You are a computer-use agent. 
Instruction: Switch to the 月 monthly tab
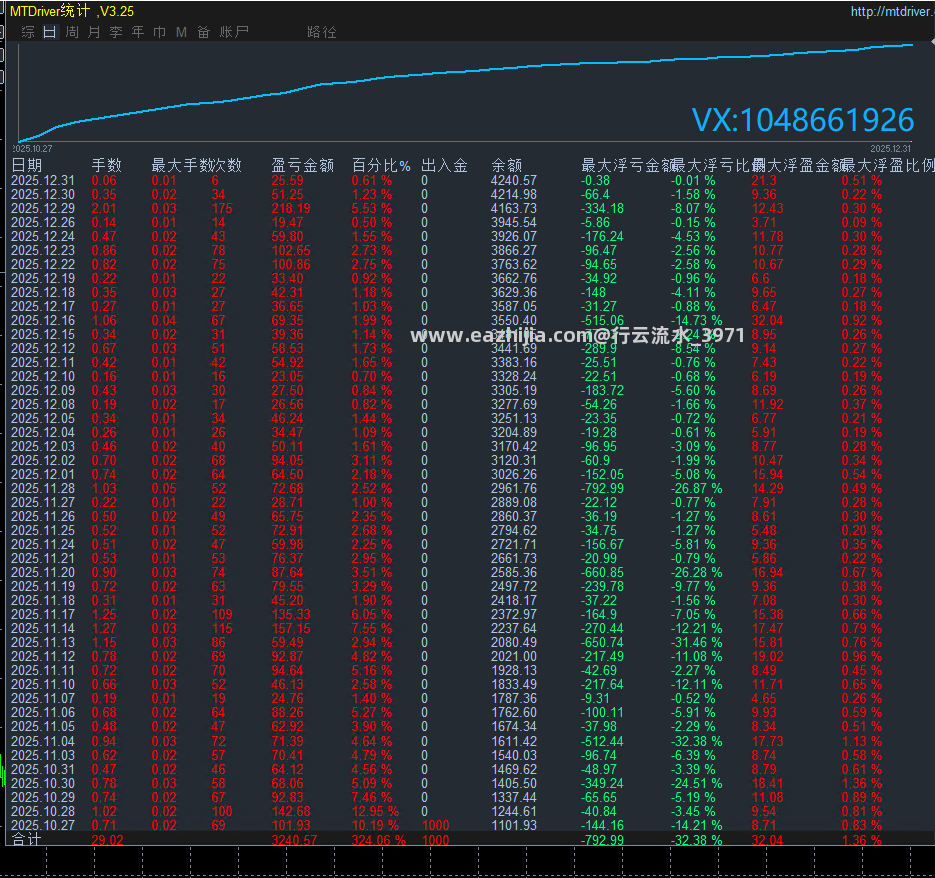tap(94, 32)
